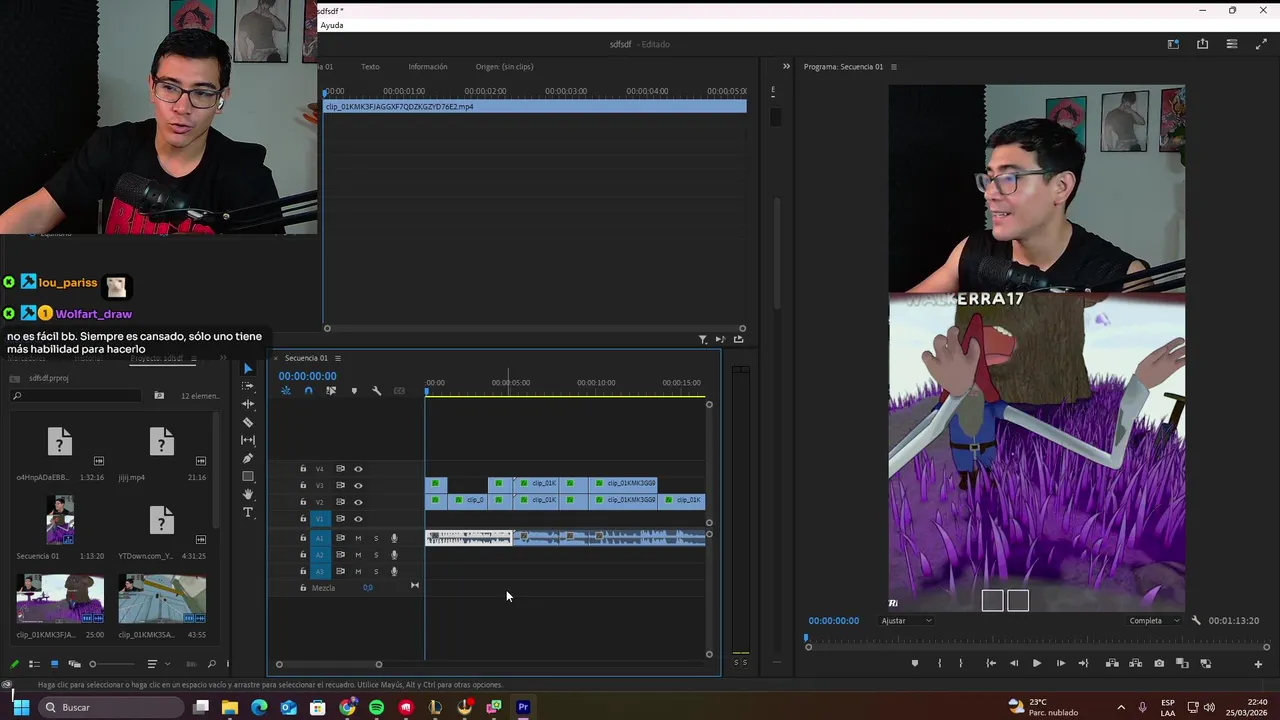Open workspaces menu in top bar
Viewport: 1280px width, 720px height.
pos(1173,44)
